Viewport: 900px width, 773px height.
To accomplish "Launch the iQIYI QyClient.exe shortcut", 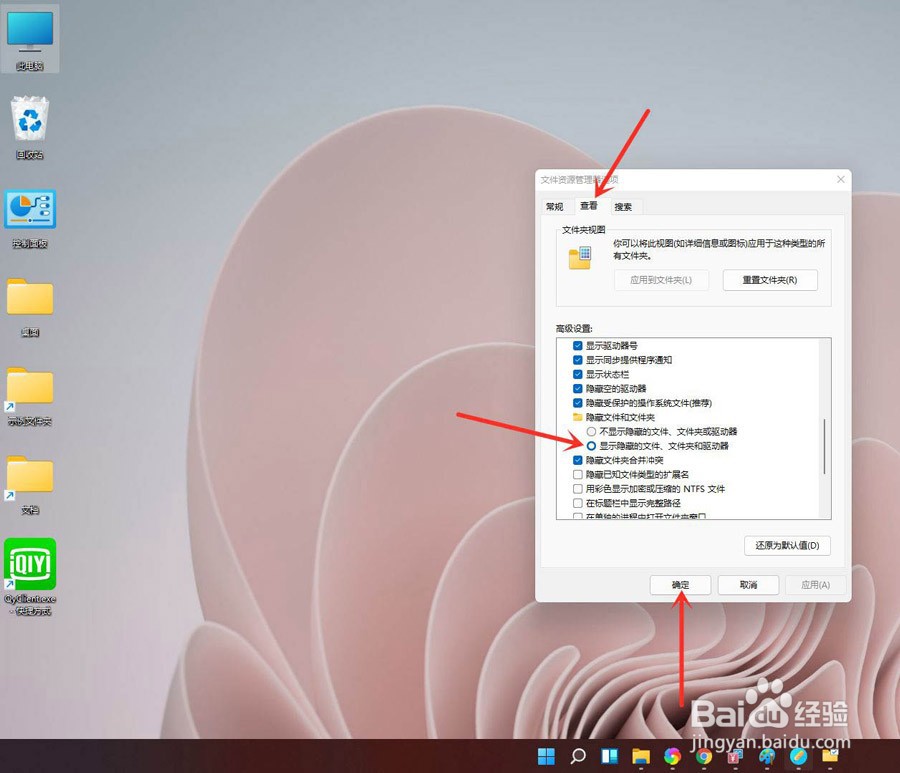I will [30, 576].
